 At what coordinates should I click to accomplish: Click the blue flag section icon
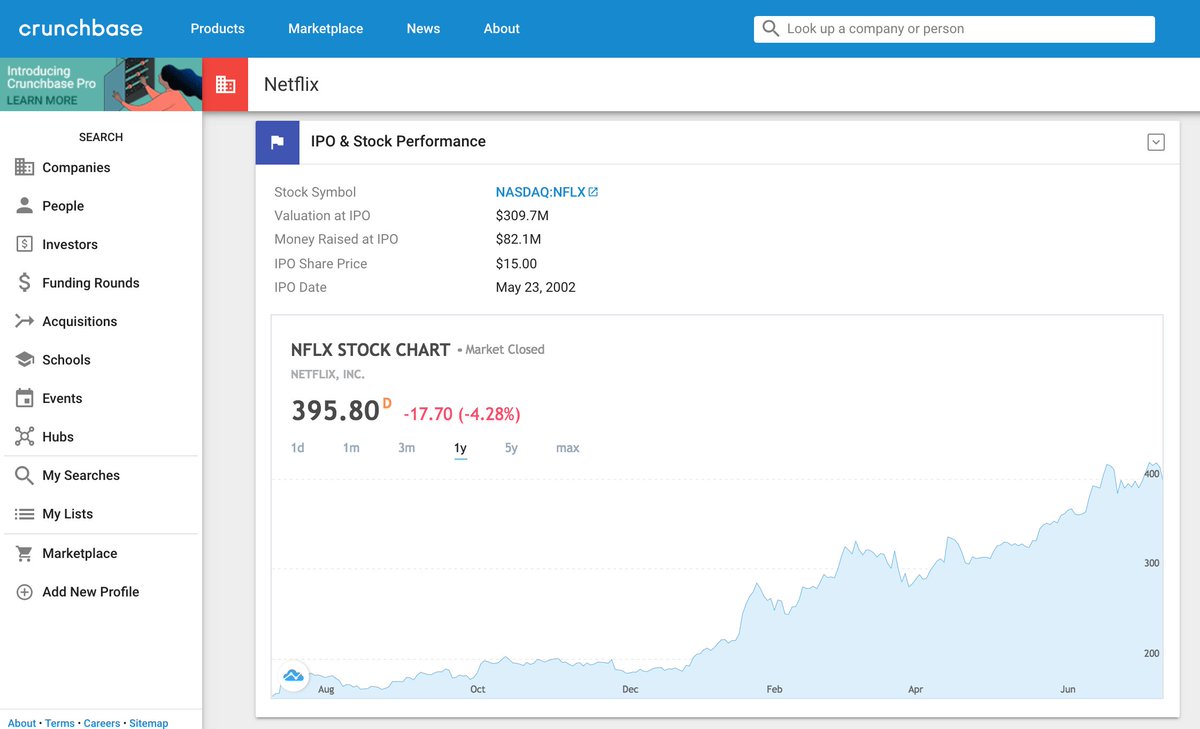(278, 142)
